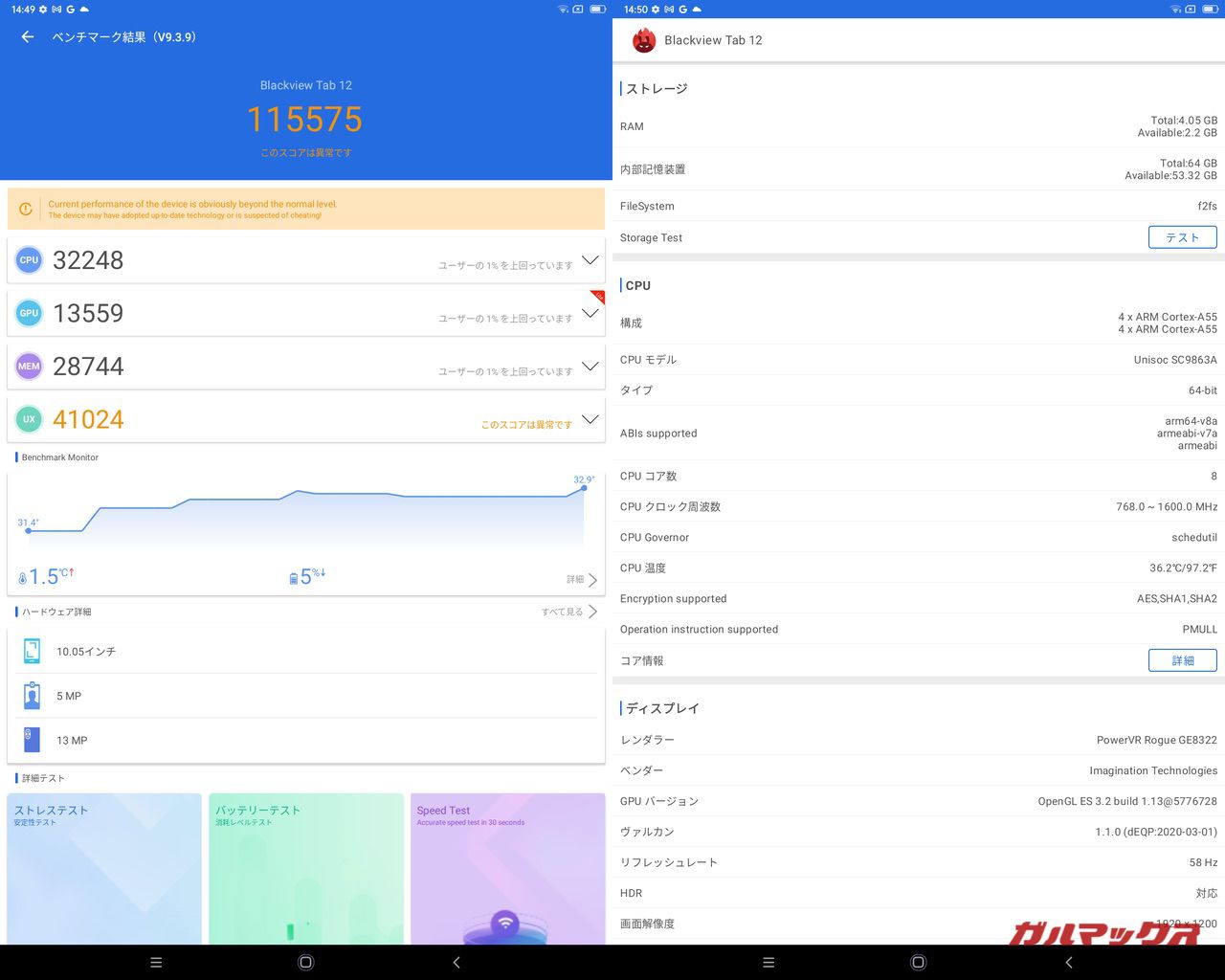The height and width of the screenshot is (980, 1225).
Task: Click the 10.05インチ display icon
Action: (32, 651)
